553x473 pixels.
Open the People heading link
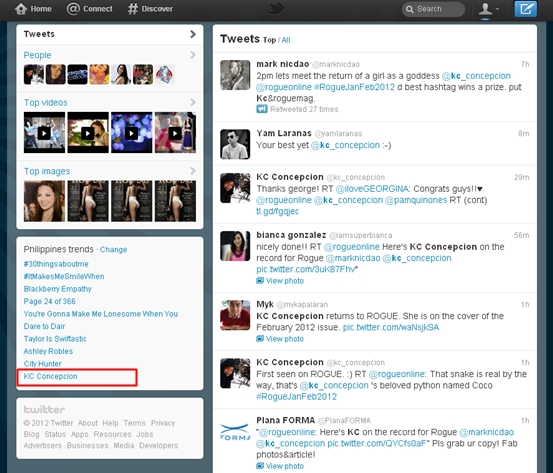pos(37,55)
